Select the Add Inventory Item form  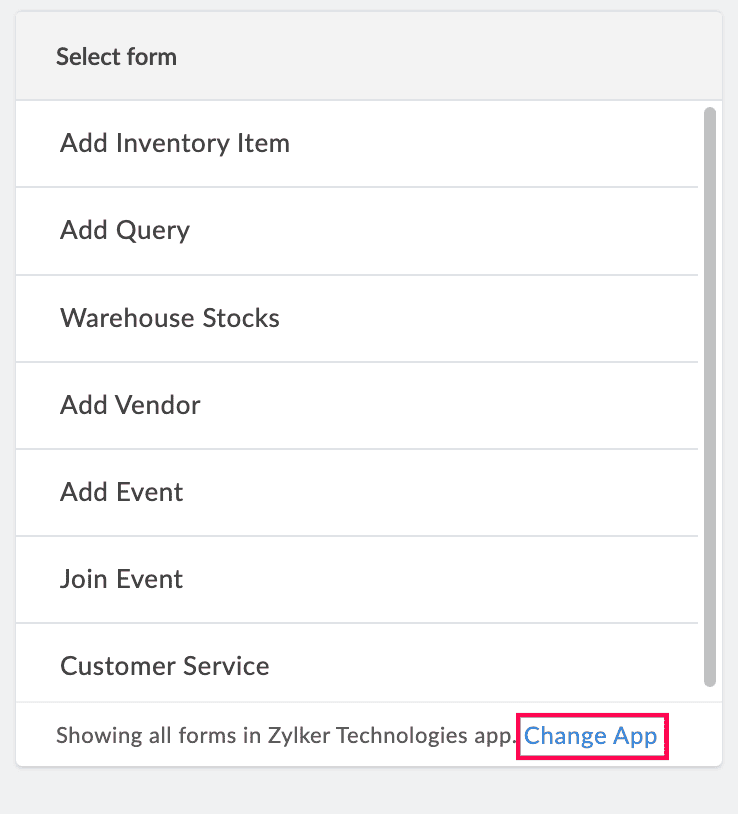coord(175,143)
